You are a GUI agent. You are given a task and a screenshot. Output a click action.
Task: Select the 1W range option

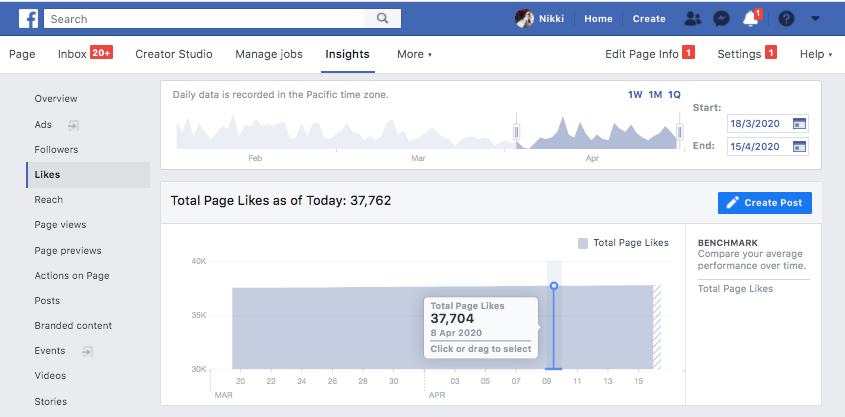(x=635, y=95)
